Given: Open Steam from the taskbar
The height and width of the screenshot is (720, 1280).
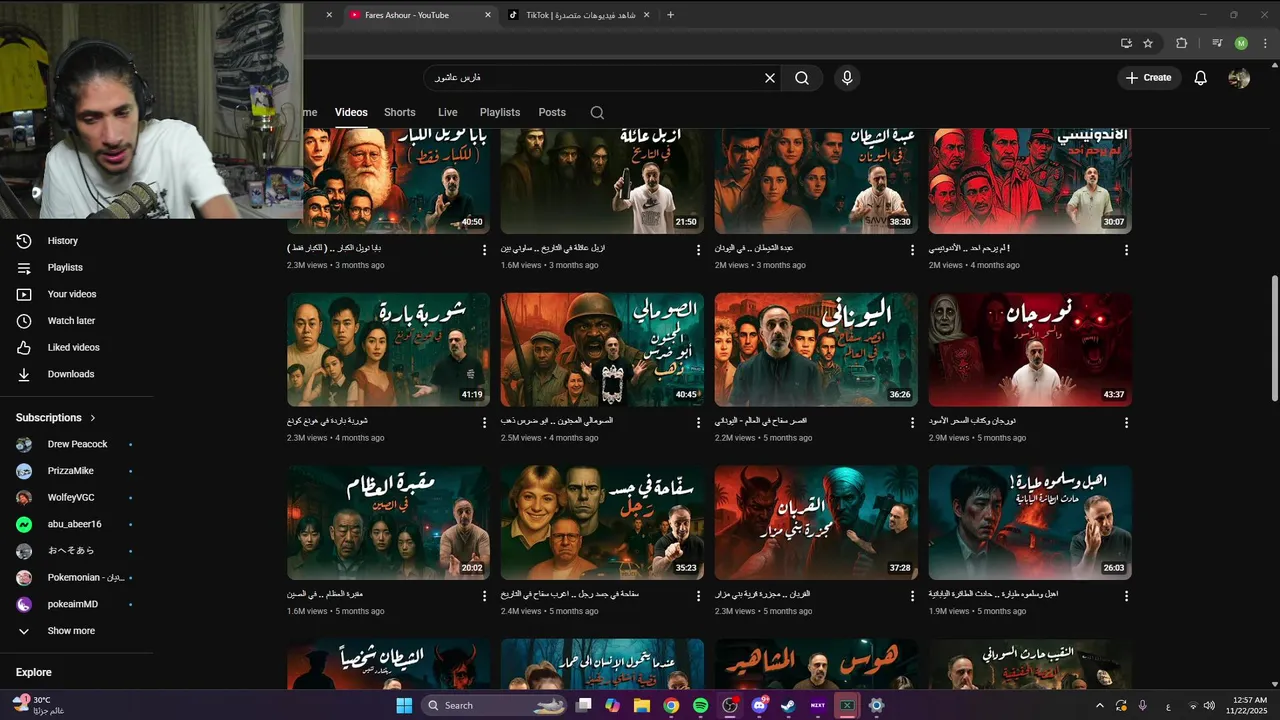Looking at the screenshot, I should [788, 705].
